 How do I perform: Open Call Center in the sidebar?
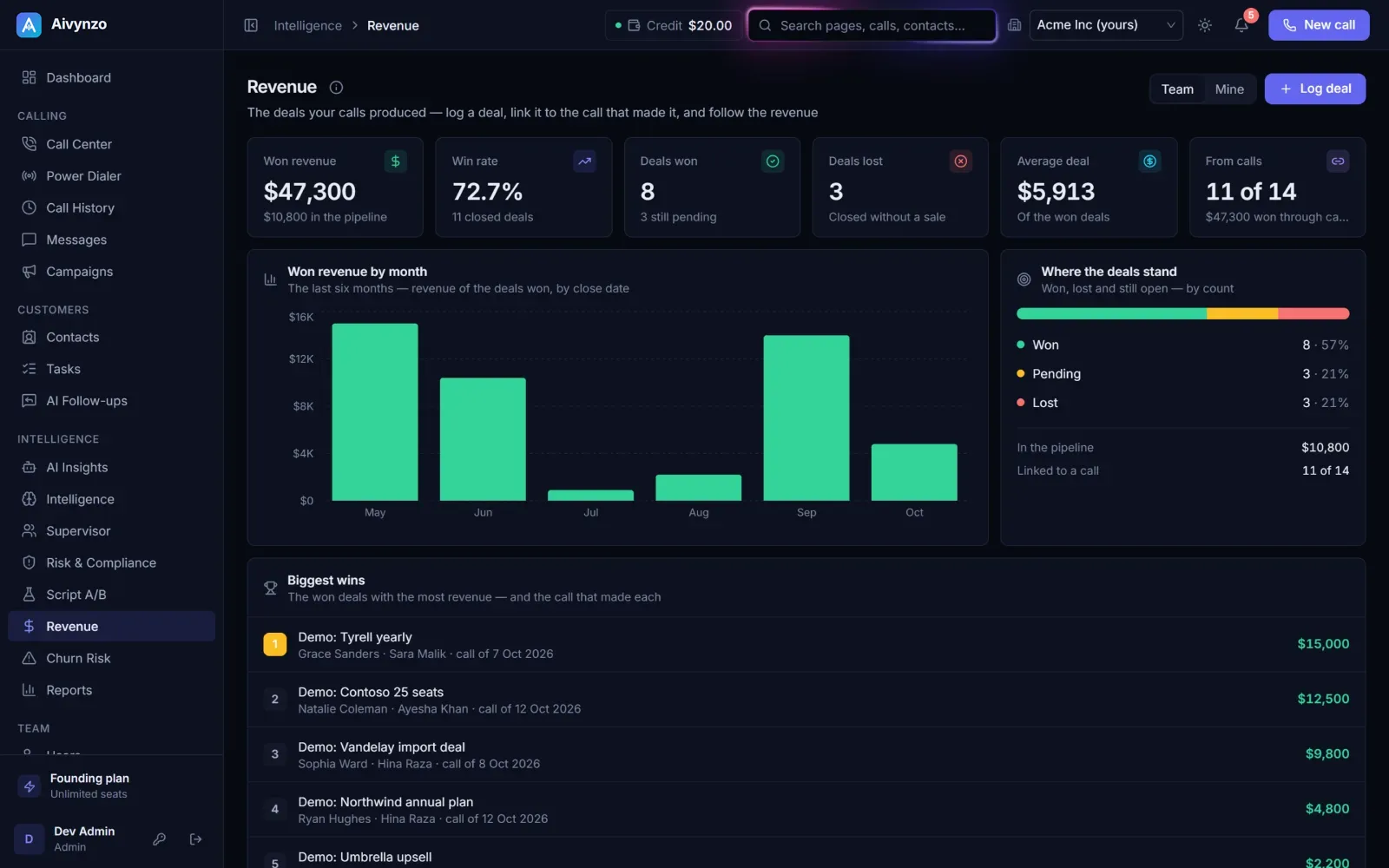point(111,144)
